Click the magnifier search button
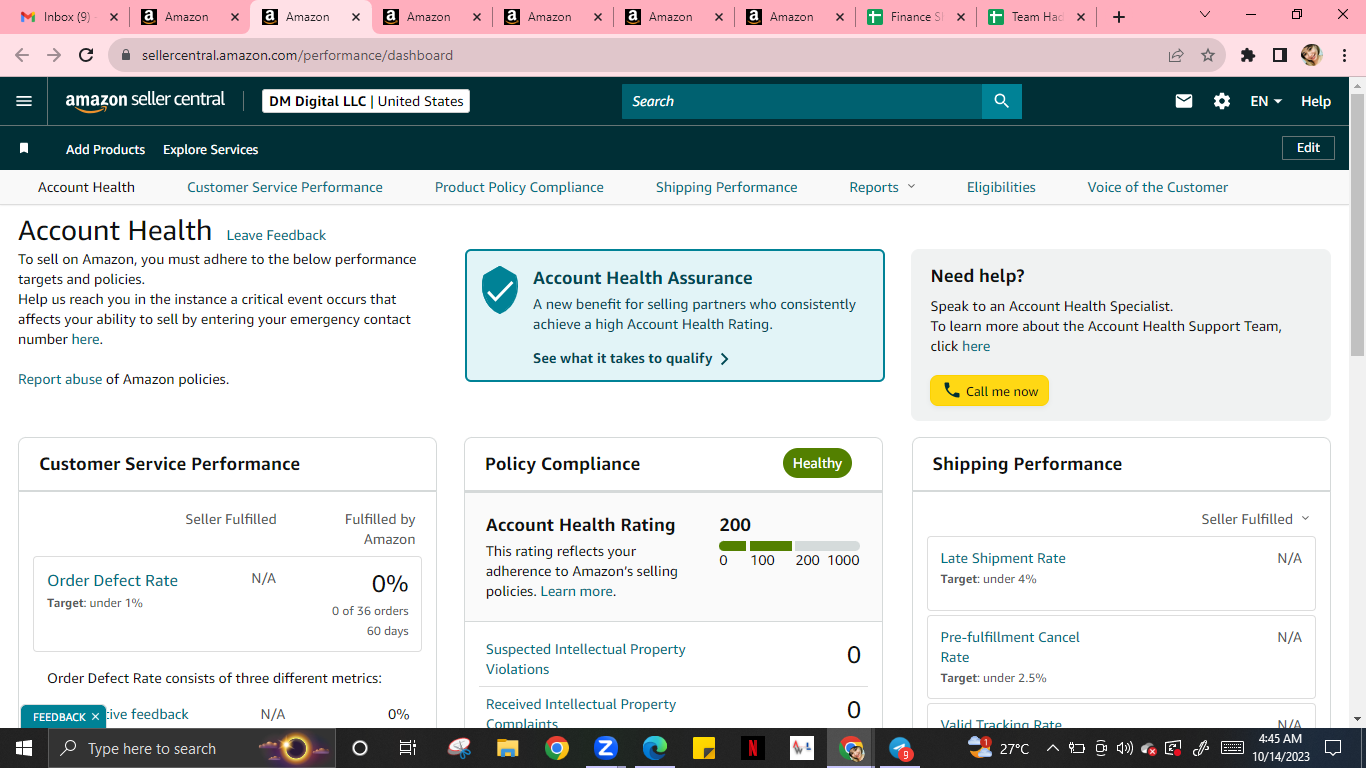Screen dimensions: 1366x768 tap(1002, 101)
